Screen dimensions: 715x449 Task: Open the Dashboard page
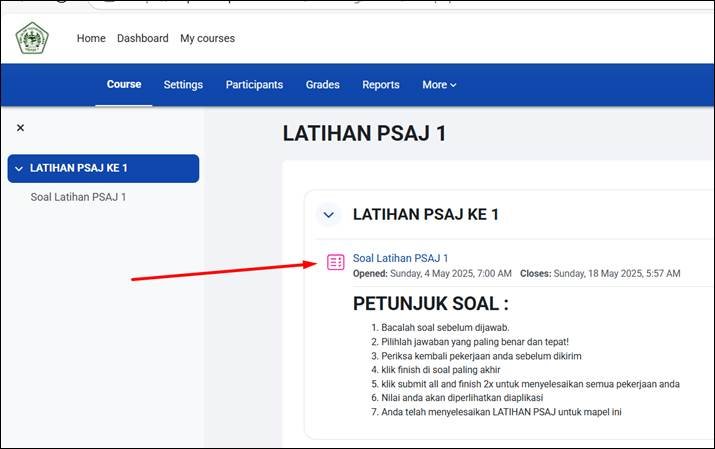(142, 39)
